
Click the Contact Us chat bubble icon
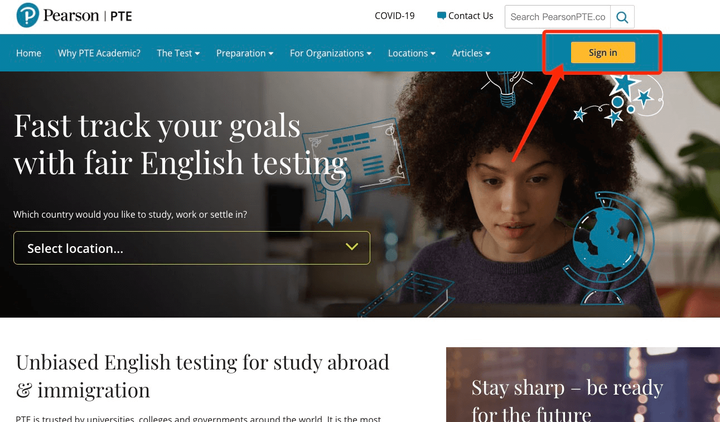pos(441,16)
